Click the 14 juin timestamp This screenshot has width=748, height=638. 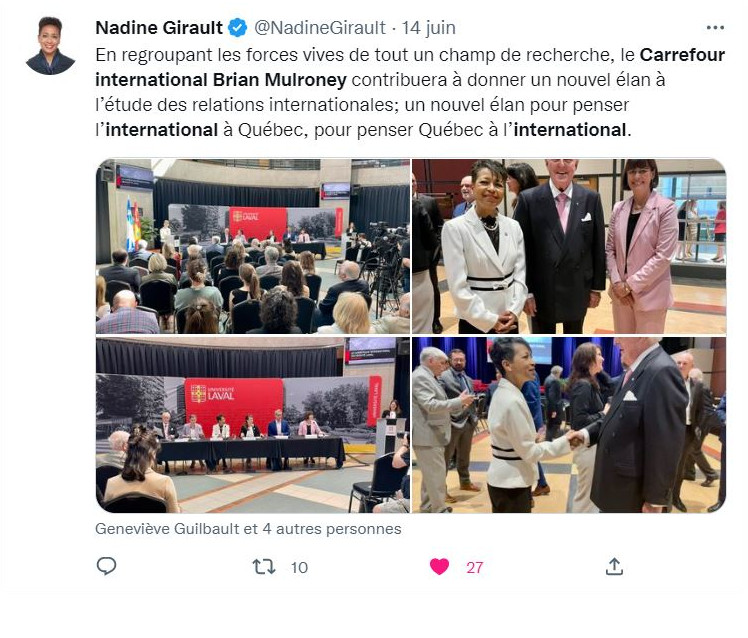[x=428, y=28]
